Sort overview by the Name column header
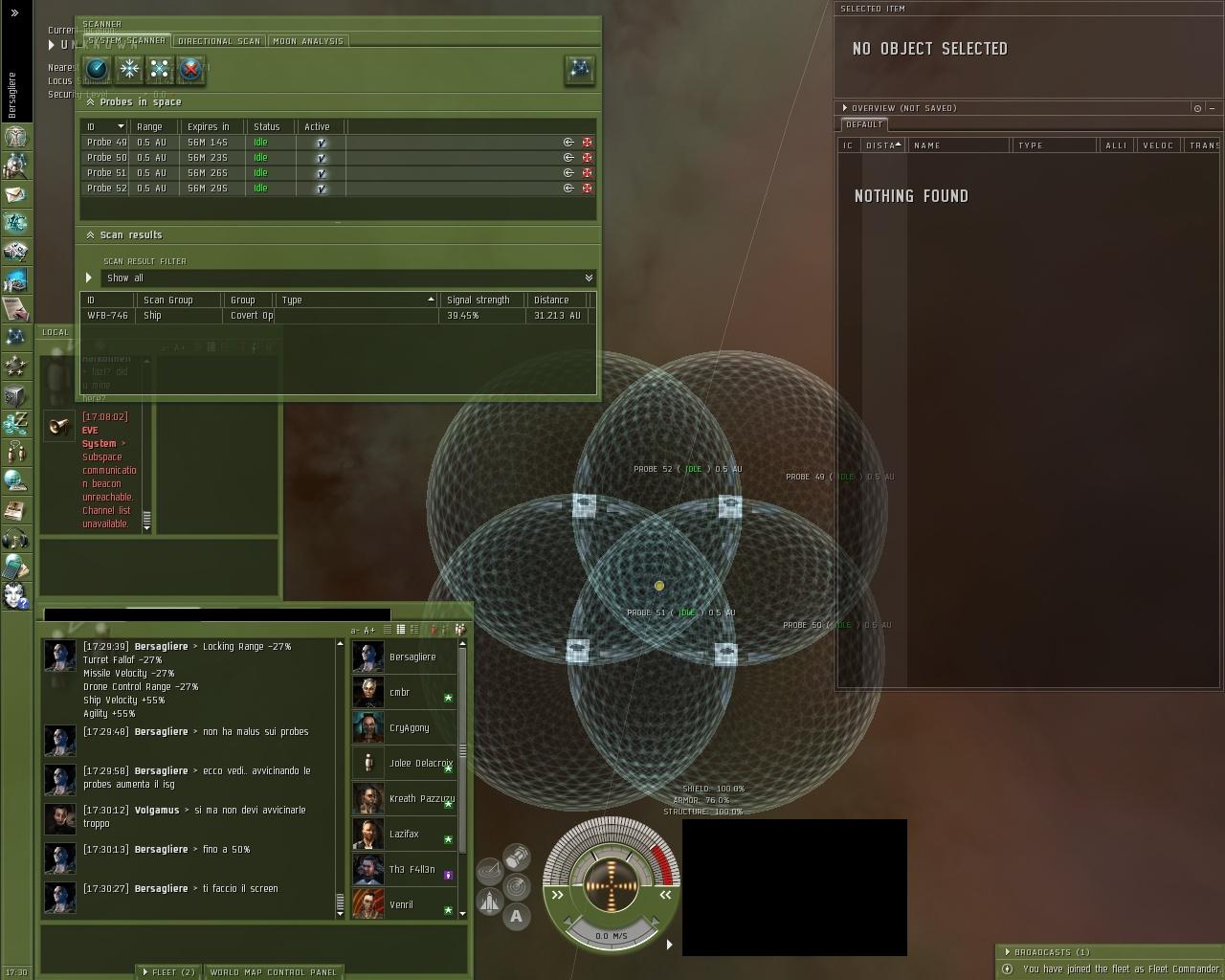This screenshot has width=1225, height=980. point(959,145)
